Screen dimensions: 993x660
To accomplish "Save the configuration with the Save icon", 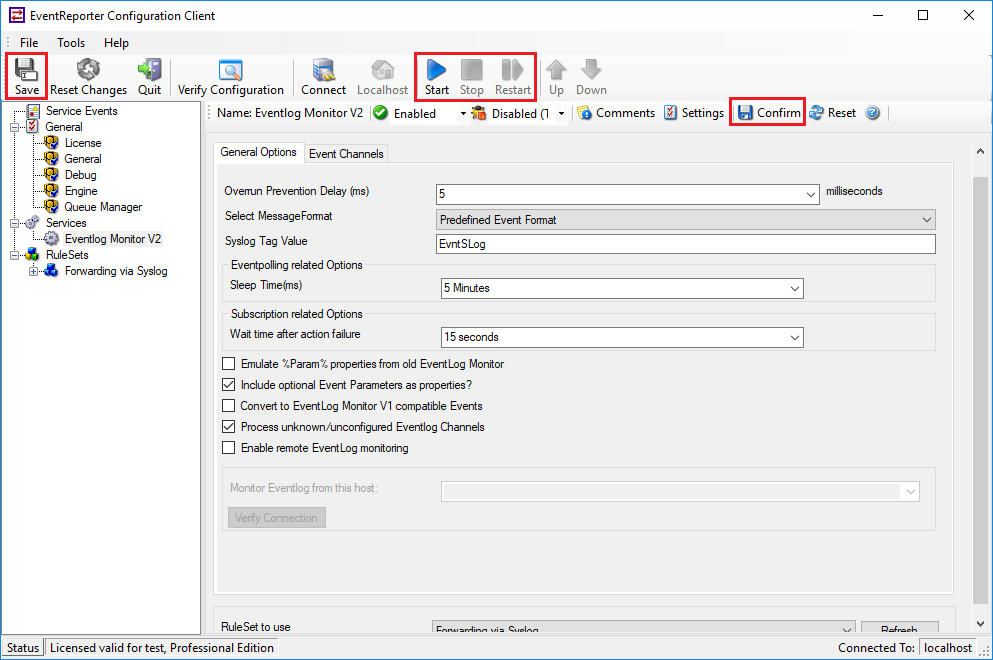I will tap(27, 77).
